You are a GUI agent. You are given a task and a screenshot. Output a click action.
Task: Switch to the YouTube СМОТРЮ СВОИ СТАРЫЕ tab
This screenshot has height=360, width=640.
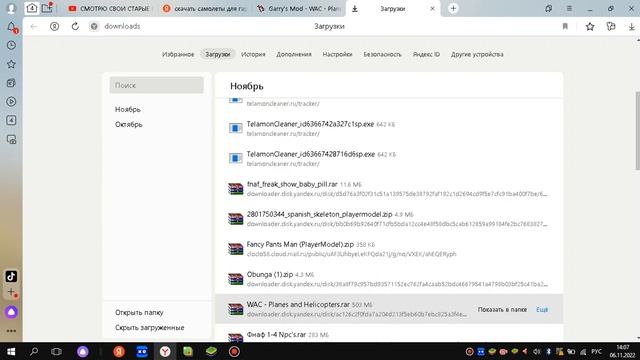109,9
